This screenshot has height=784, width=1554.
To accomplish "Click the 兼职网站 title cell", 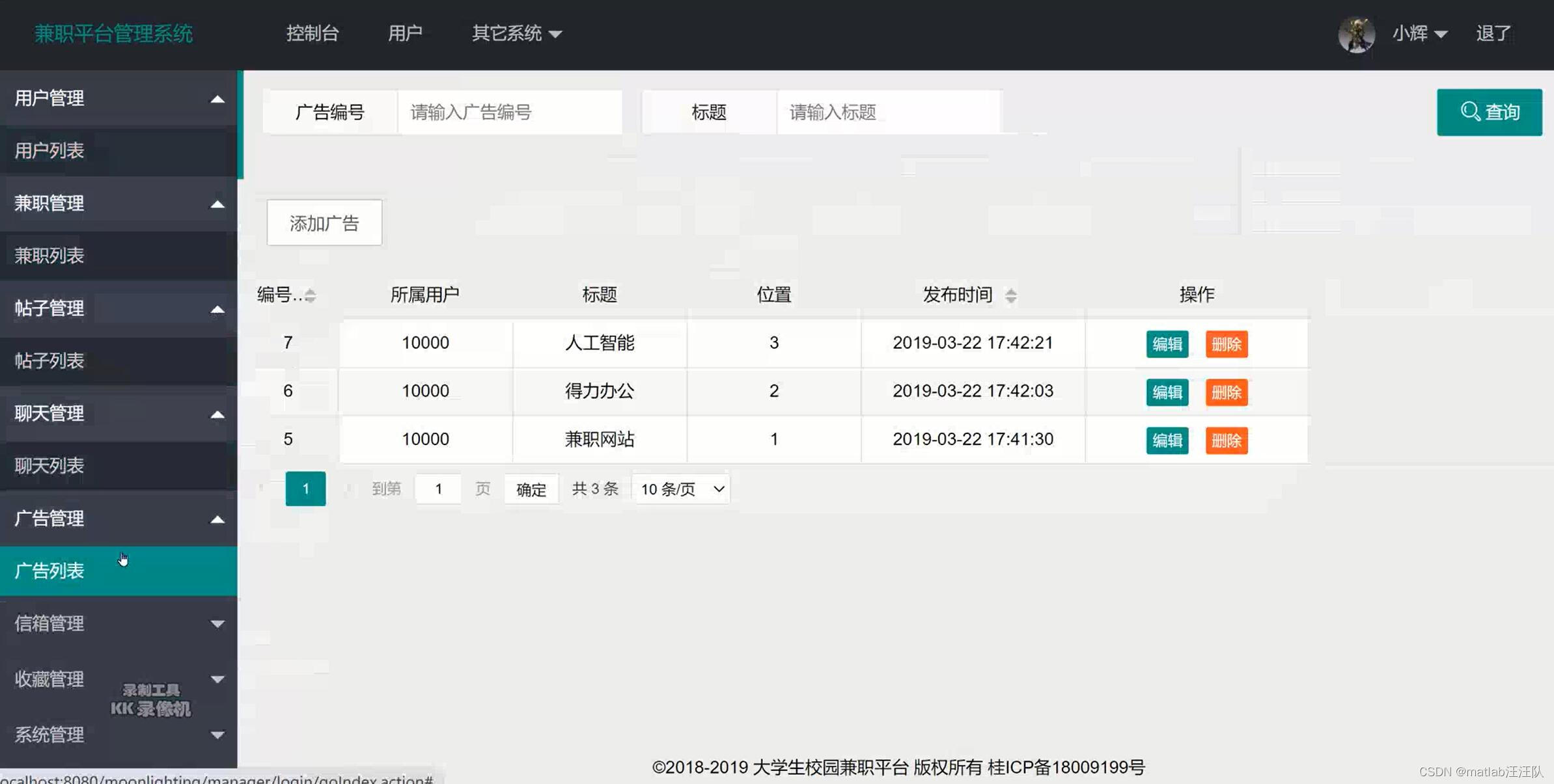I will 600,439.
